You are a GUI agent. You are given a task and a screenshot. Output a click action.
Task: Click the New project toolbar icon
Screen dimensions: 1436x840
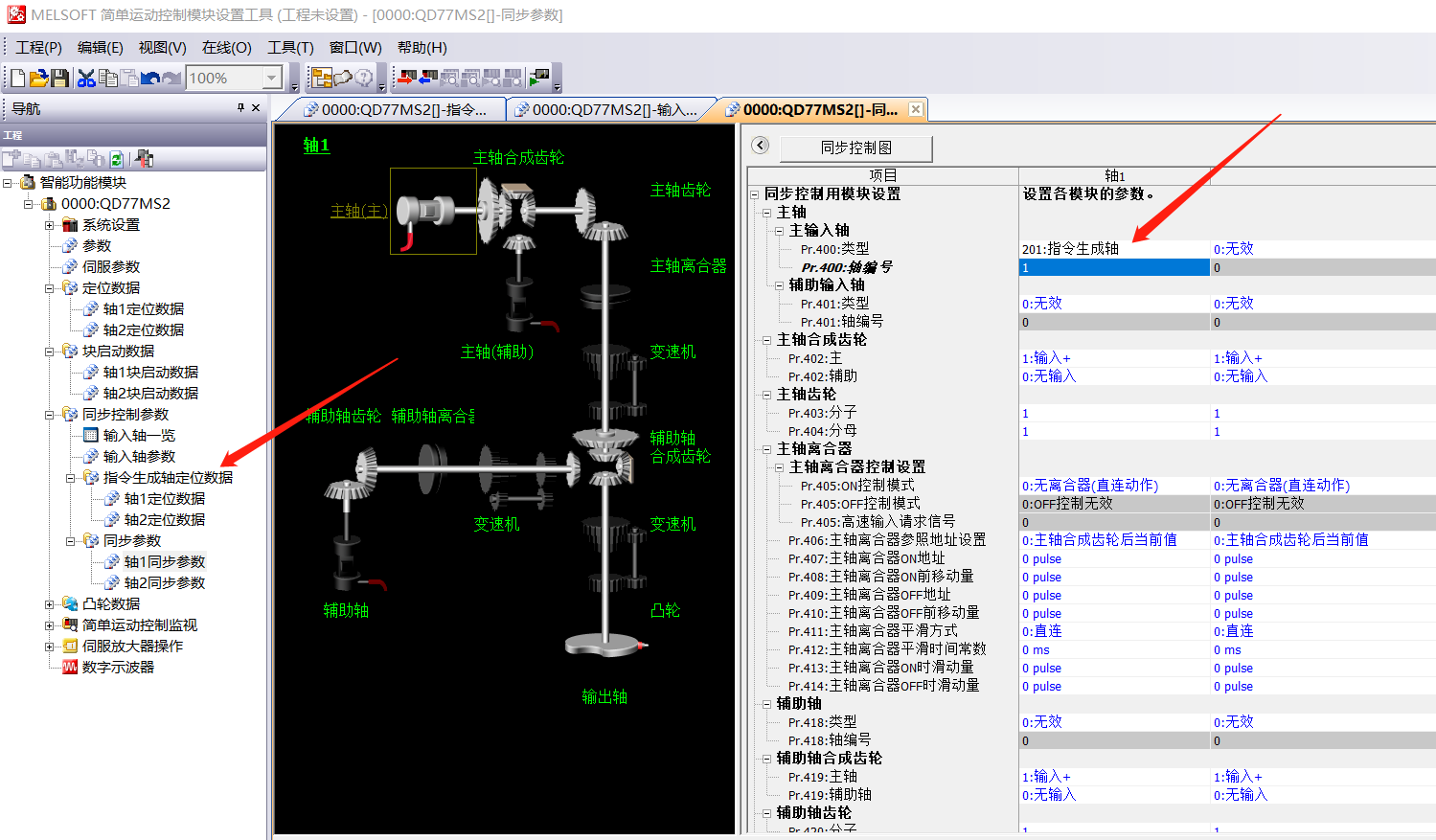pyautogui.click(x=17, y=79)
